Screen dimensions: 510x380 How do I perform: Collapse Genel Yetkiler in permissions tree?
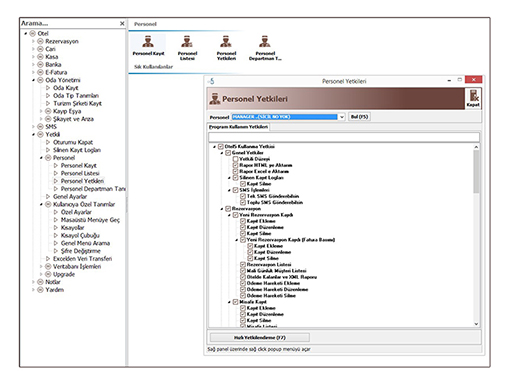click(222, 153)
